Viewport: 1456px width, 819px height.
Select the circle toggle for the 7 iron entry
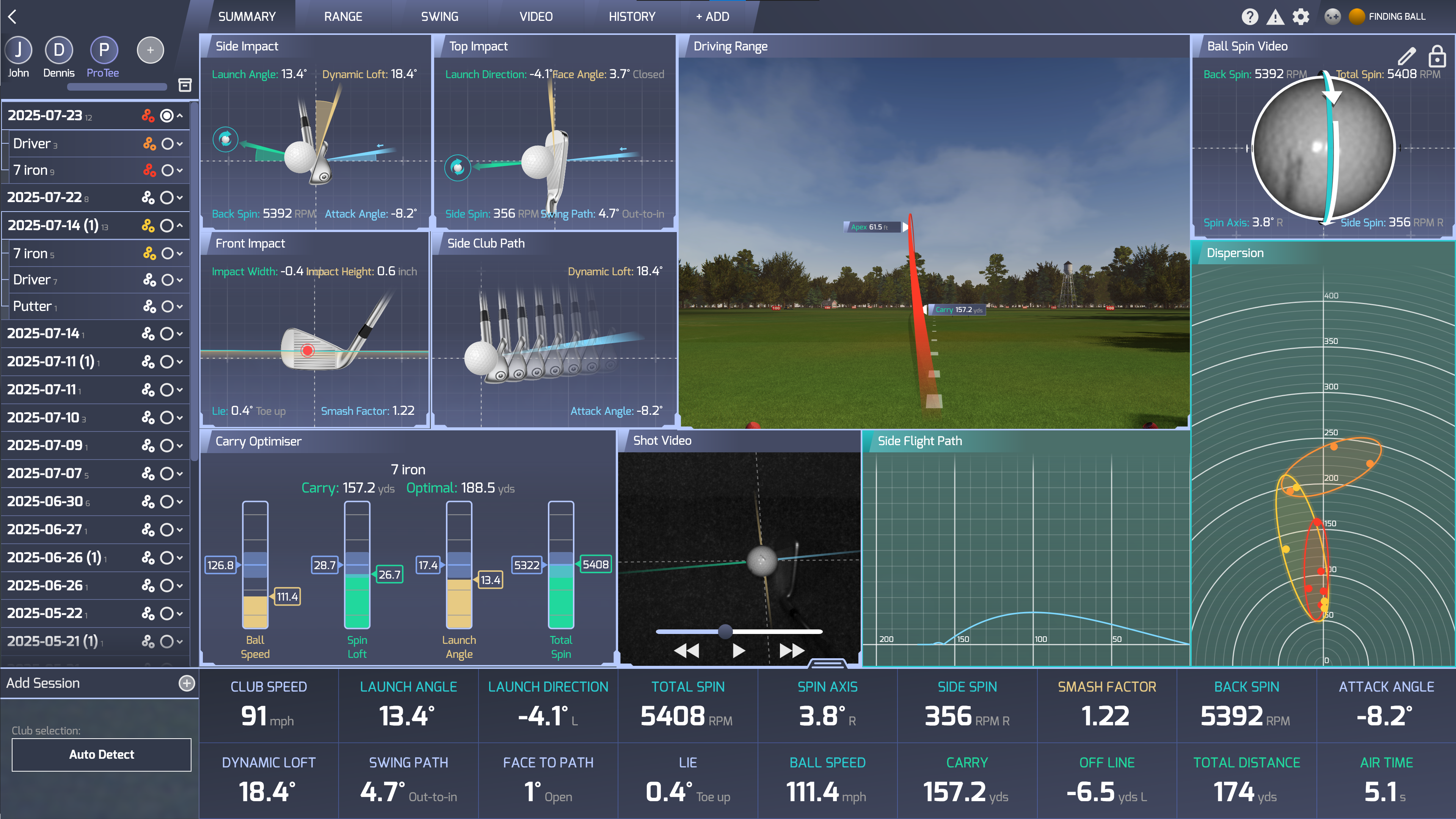[x=167, y=170]
